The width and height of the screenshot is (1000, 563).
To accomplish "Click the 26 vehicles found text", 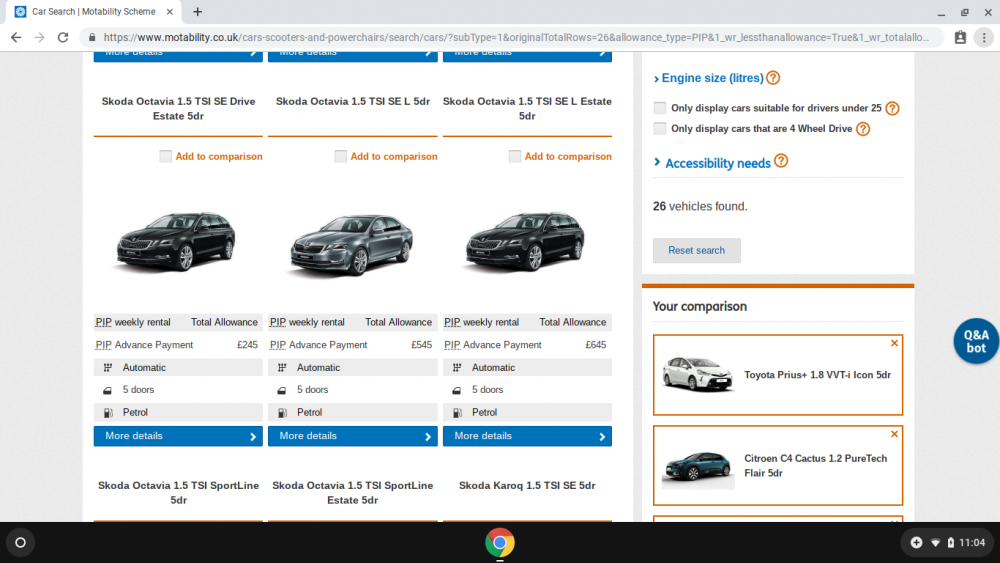I will (x=700, y=207).
